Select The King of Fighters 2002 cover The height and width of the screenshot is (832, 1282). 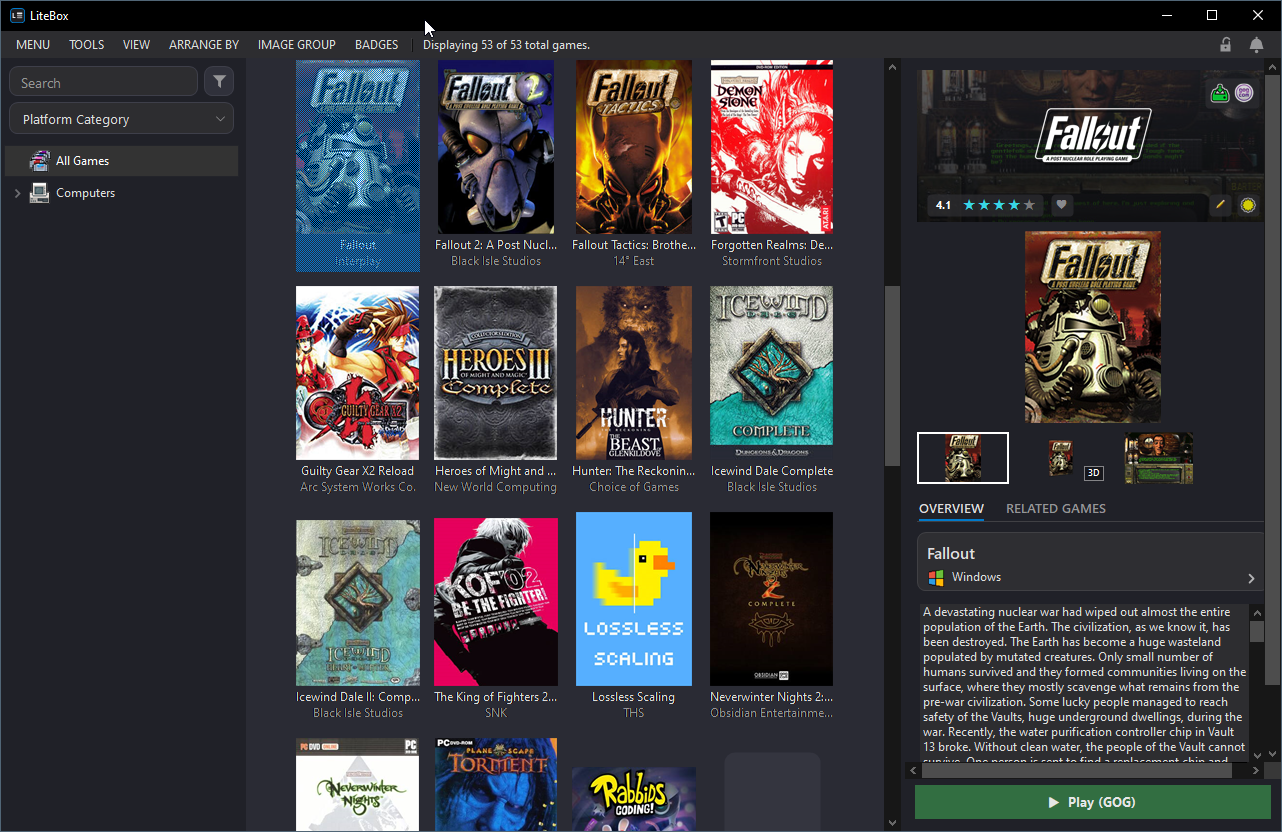click(496, 602)
